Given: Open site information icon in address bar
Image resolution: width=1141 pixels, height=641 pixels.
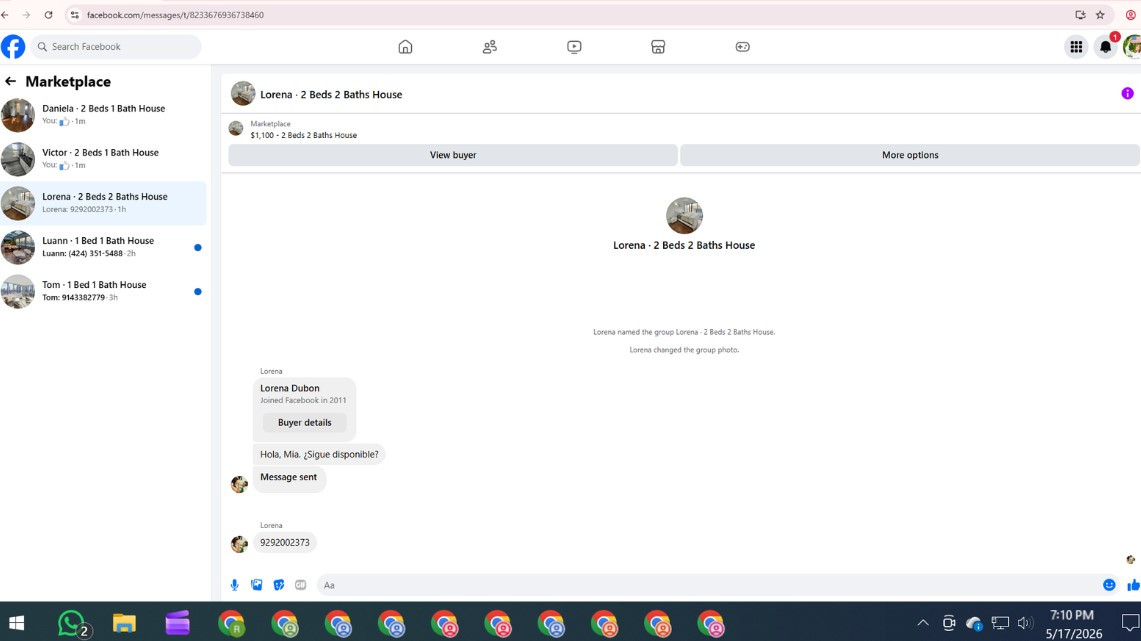Looking at the screenshot, I should pos(74,15).
